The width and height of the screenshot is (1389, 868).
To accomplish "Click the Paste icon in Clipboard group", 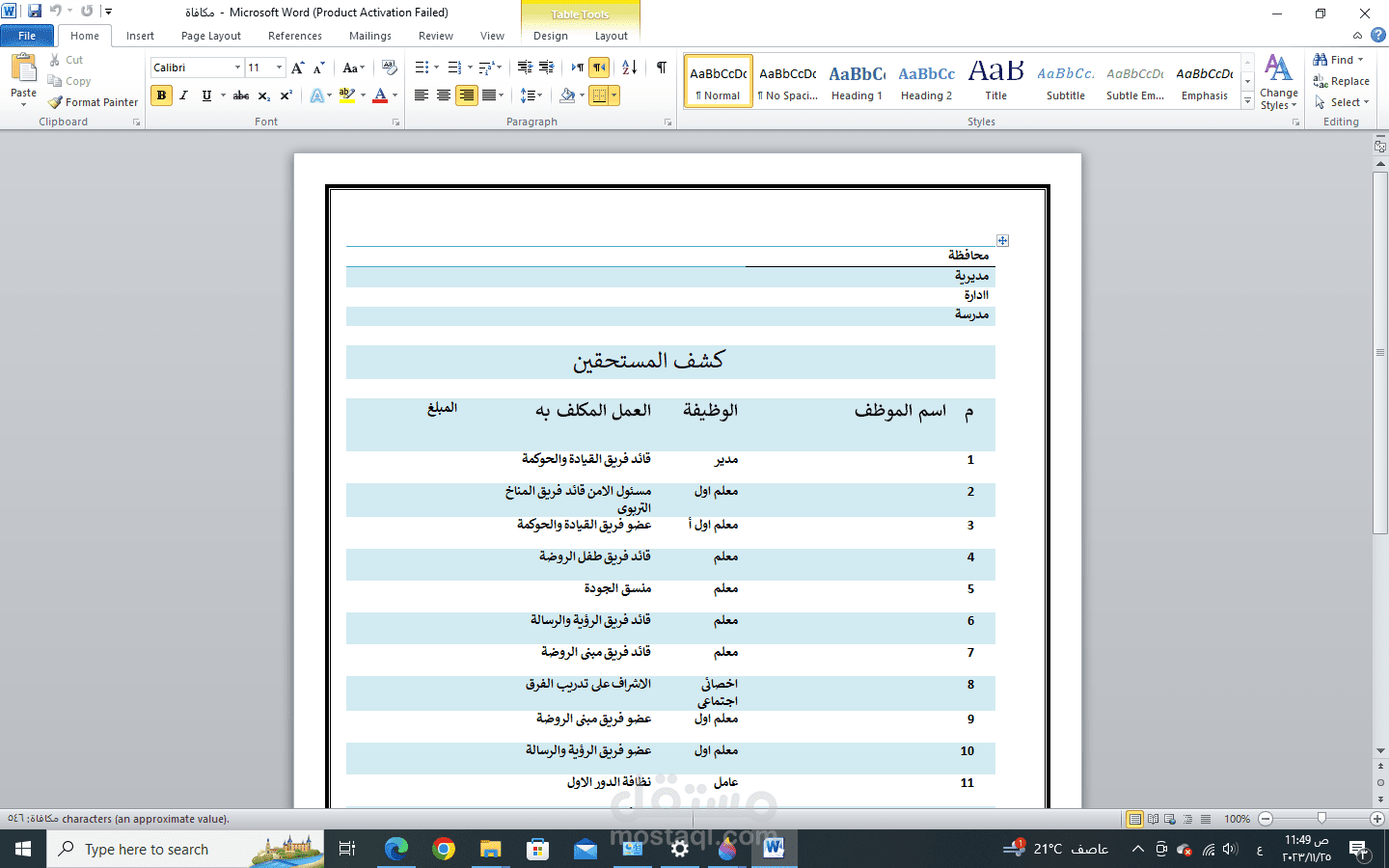I will pos(23,69).
